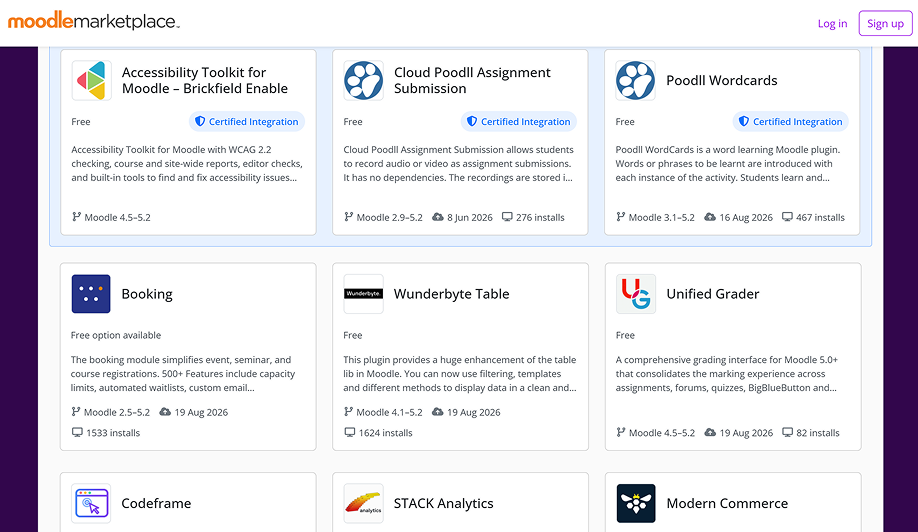Image resolution: width=918 pixels, height=532 pixels.
Task: Click the Cloud Poodll description text
Action: click(458, 164)
